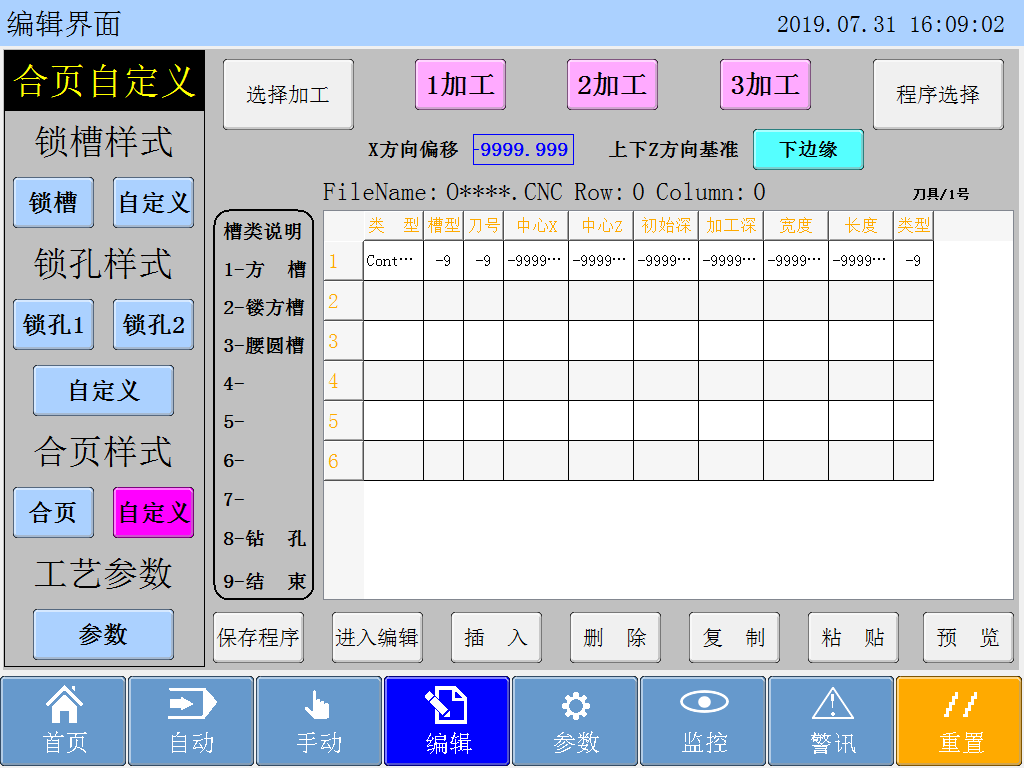Click the orange 重置 reset button
This screenshot has height=768, width=1024.
coord(959,721)
